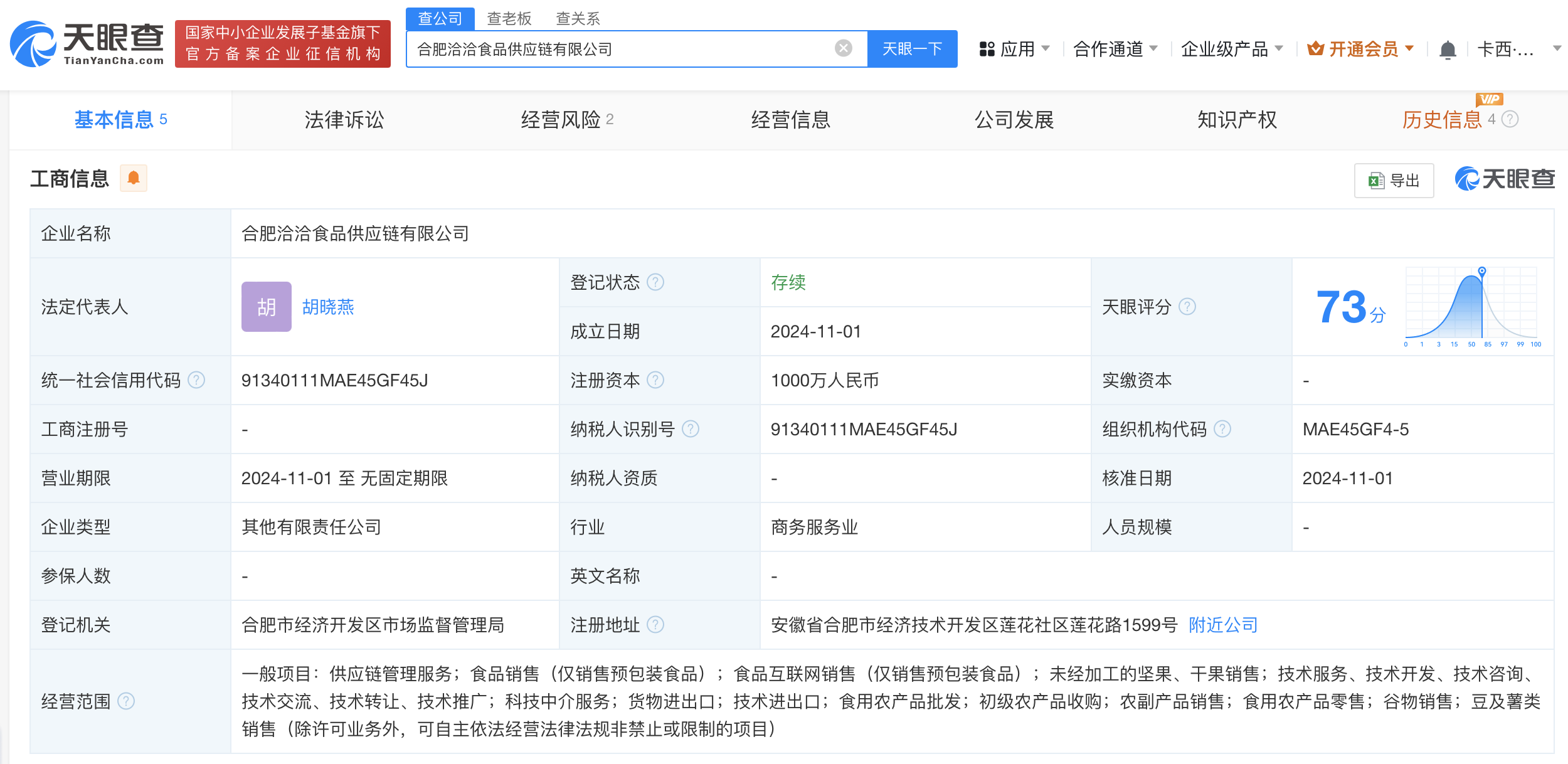Image resolution: width=1568 pixels, height=764 pixels.
Task: Click the 附近公司 link
Action: pos(1223,625)
